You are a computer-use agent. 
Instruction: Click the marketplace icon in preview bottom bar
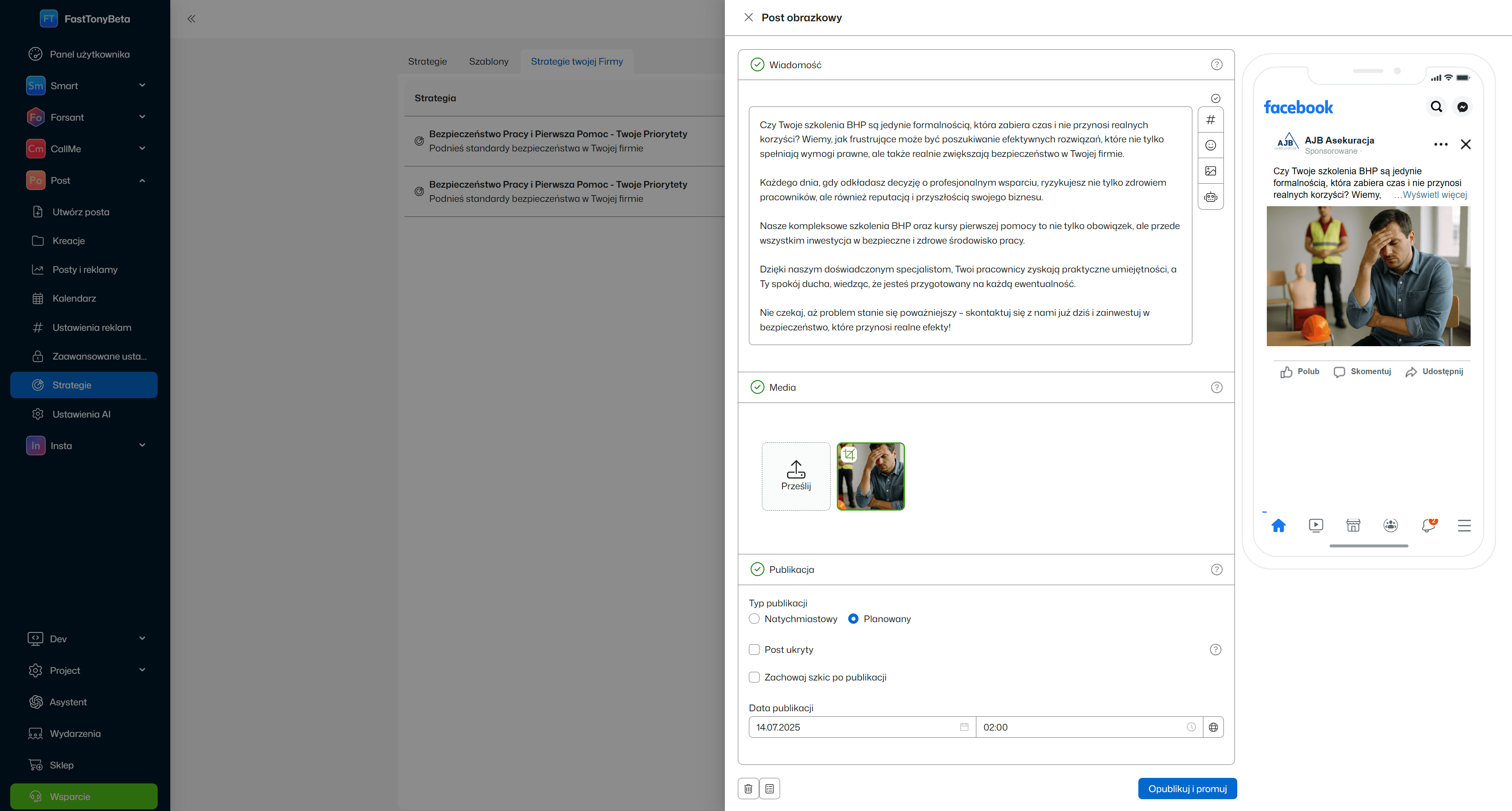pyautogui.click(x=1353, y=526)
